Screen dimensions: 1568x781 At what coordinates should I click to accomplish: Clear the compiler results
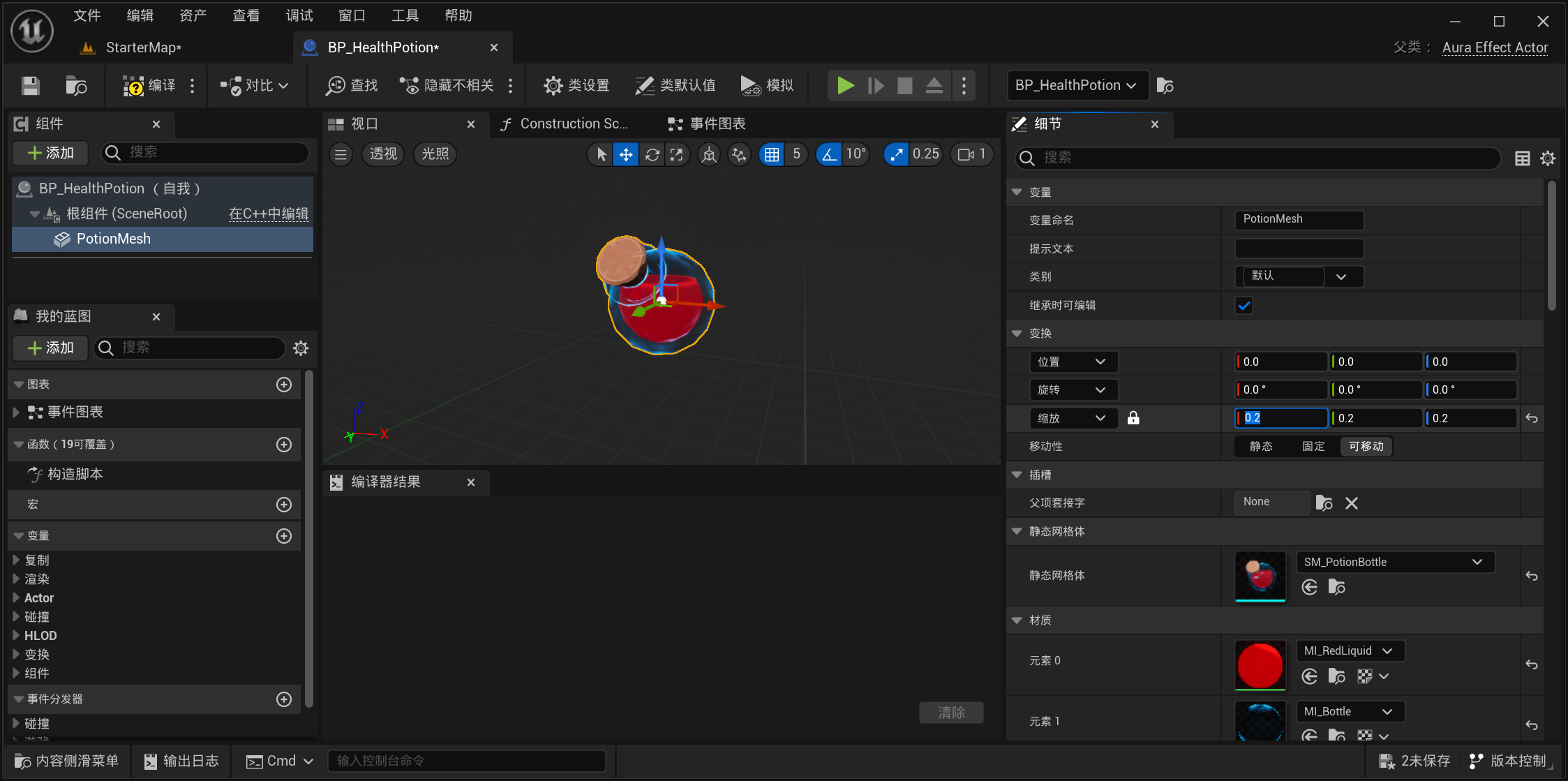point(951,712)
